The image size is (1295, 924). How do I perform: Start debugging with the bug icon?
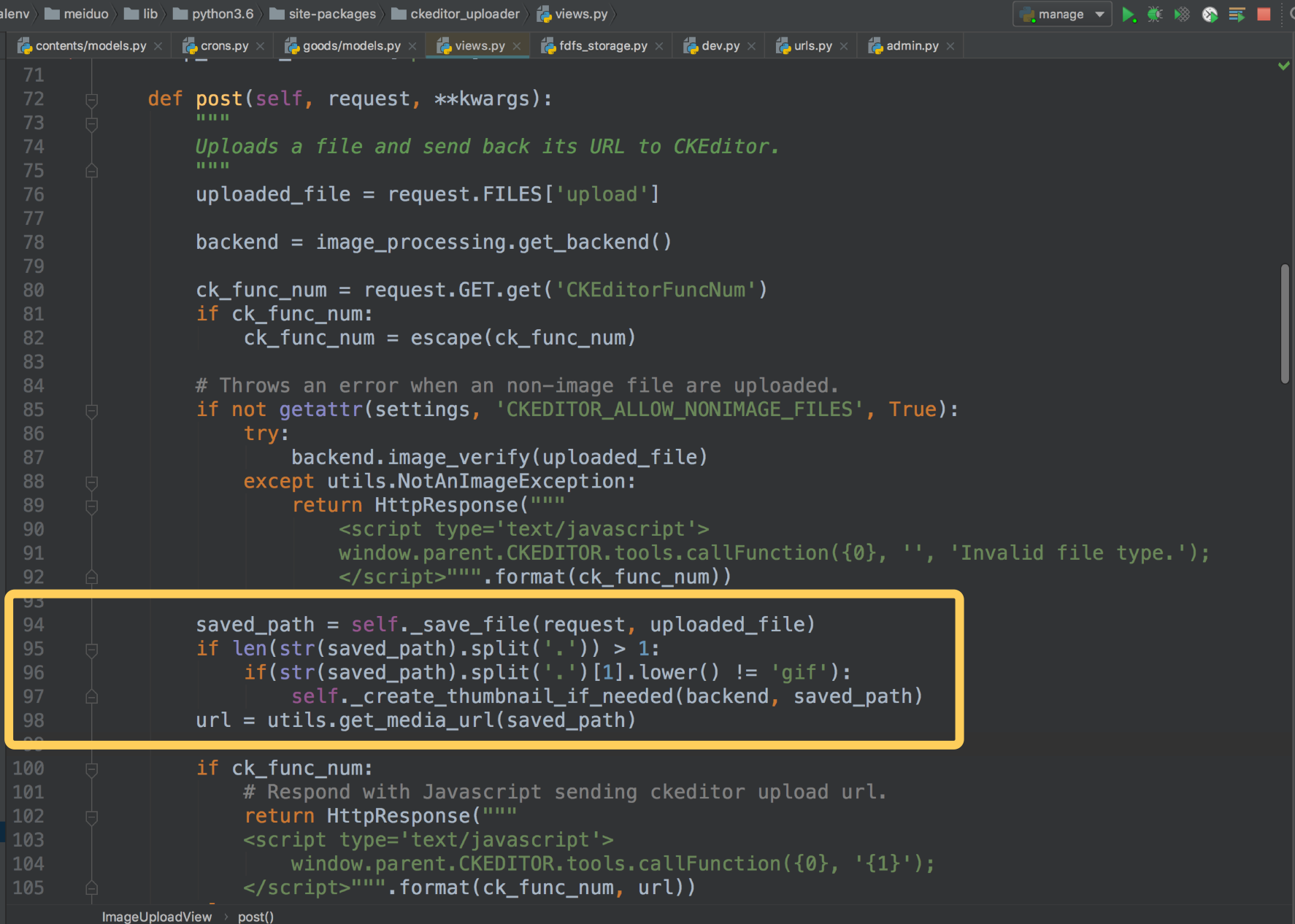click(1155, 15)
